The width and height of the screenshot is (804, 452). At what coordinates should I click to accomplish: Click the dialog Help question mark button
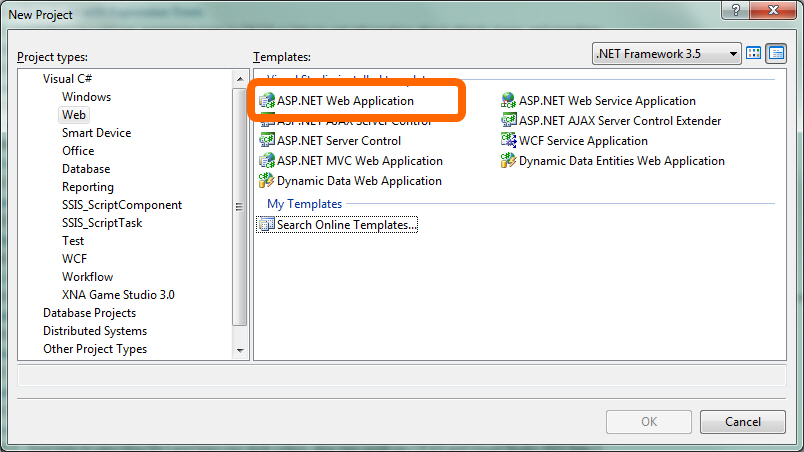pos(735,10)
